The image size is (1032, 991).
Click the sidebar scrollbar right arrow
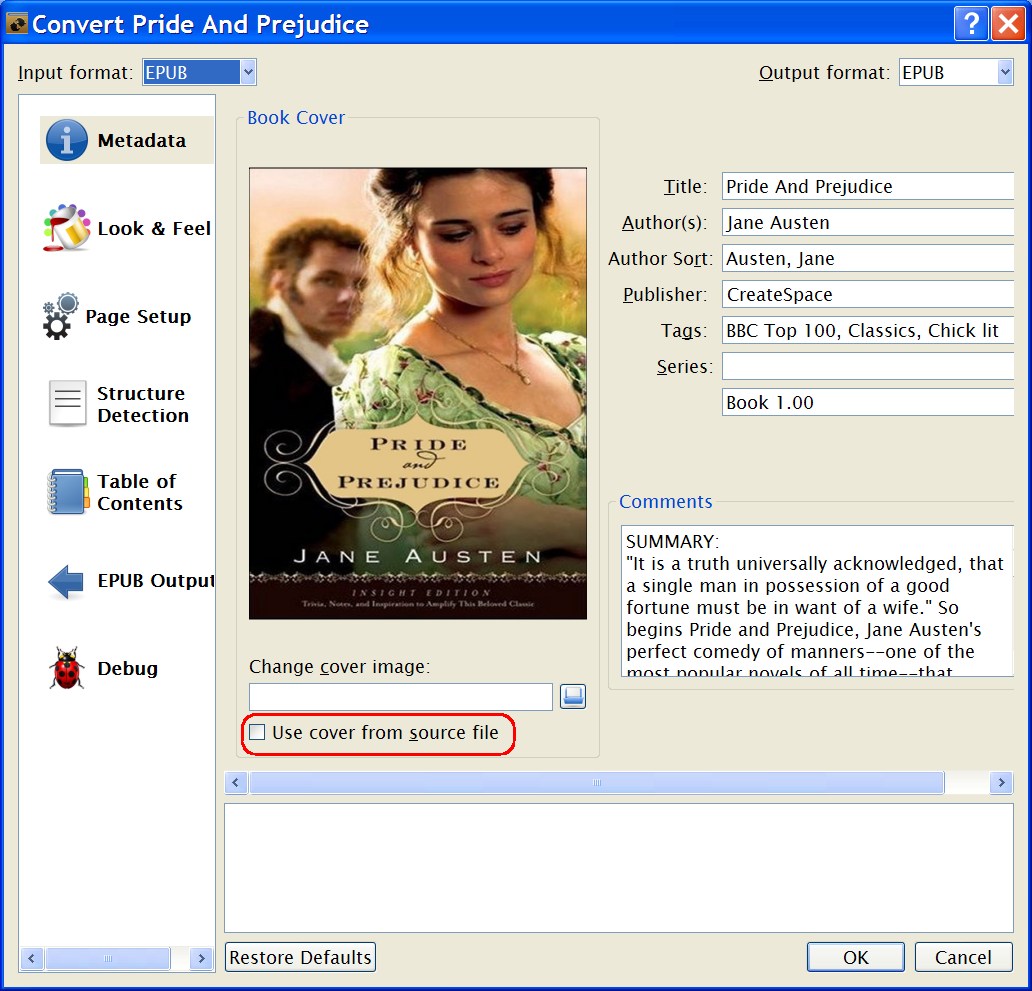tap(201, 959)
